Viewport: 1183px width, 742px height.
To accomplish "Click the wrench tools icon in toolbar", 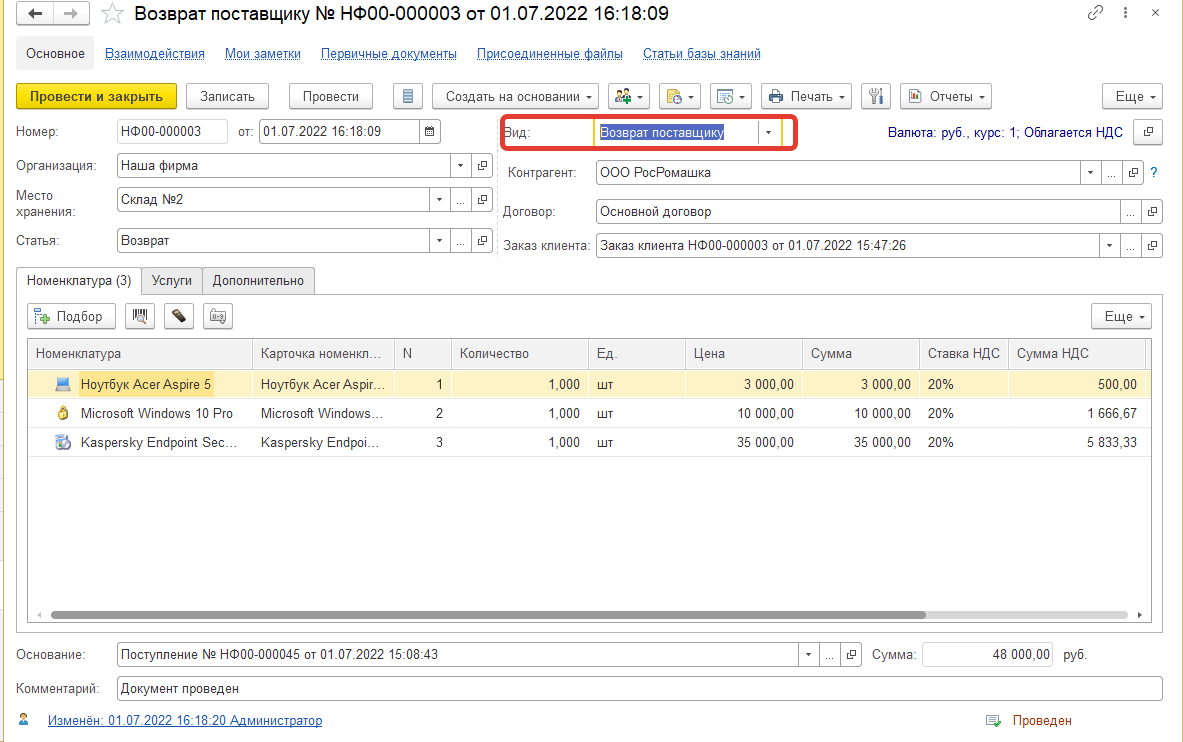I will pos(876,97).
